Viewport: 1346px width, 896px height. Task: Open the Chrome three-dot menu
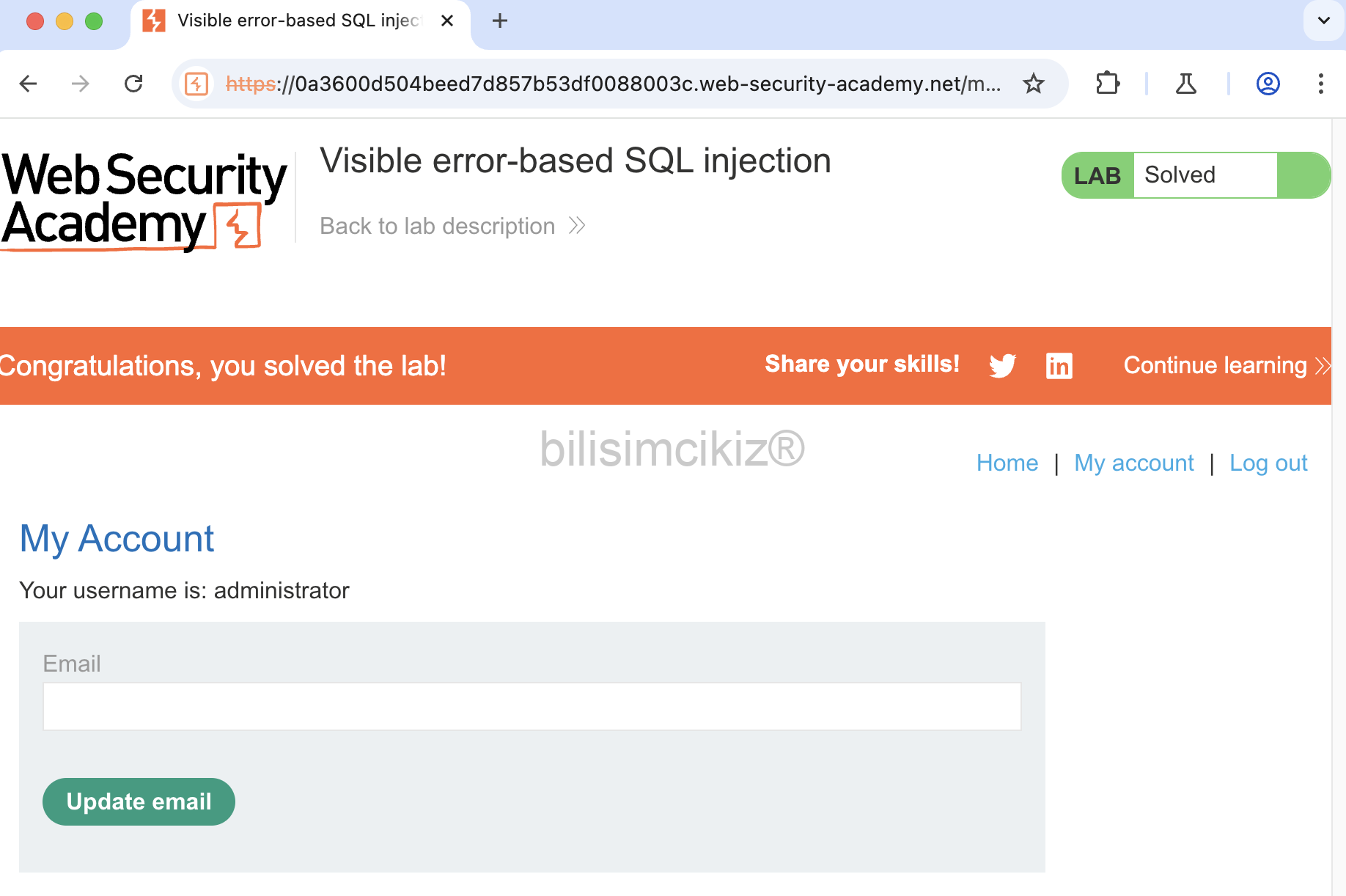coord(1321,84)
